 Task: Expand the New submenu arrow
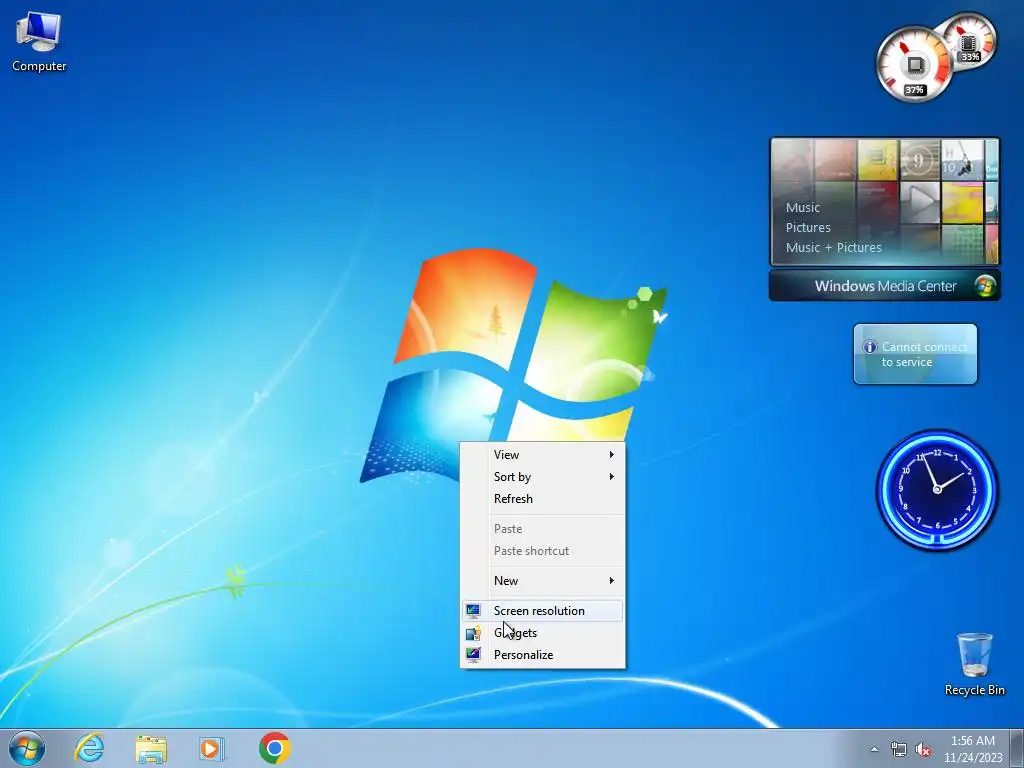tap(611, 581)
